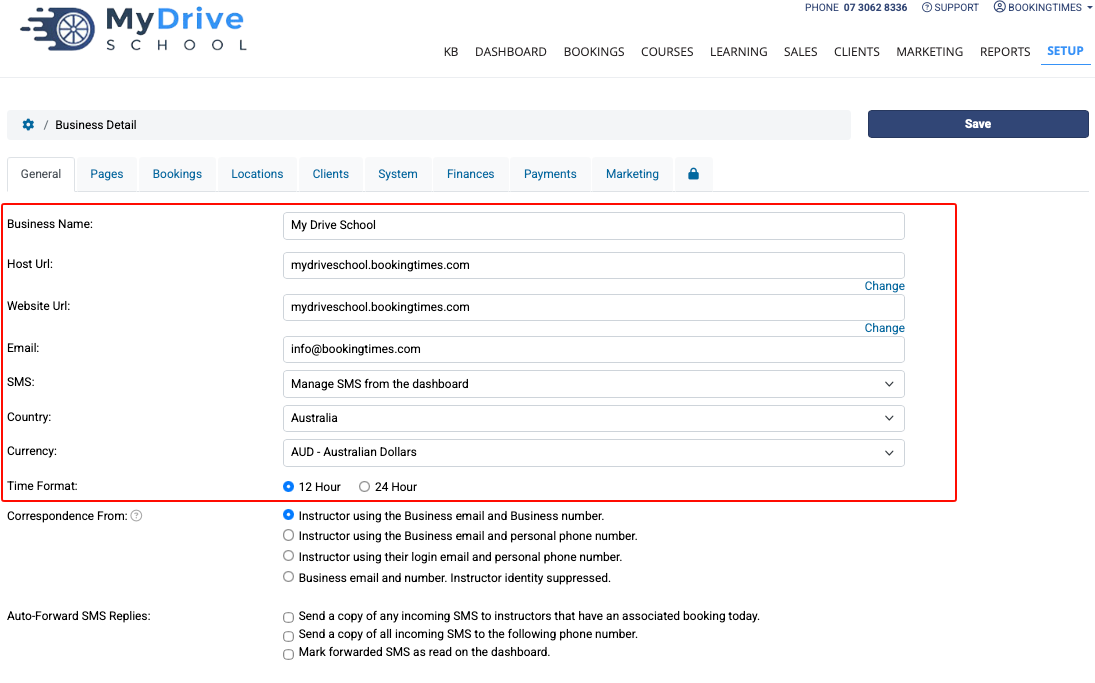The image size is (1095, 683).
Task: Click the gear icon in the breadcrumb
Action: pos(28,124)
